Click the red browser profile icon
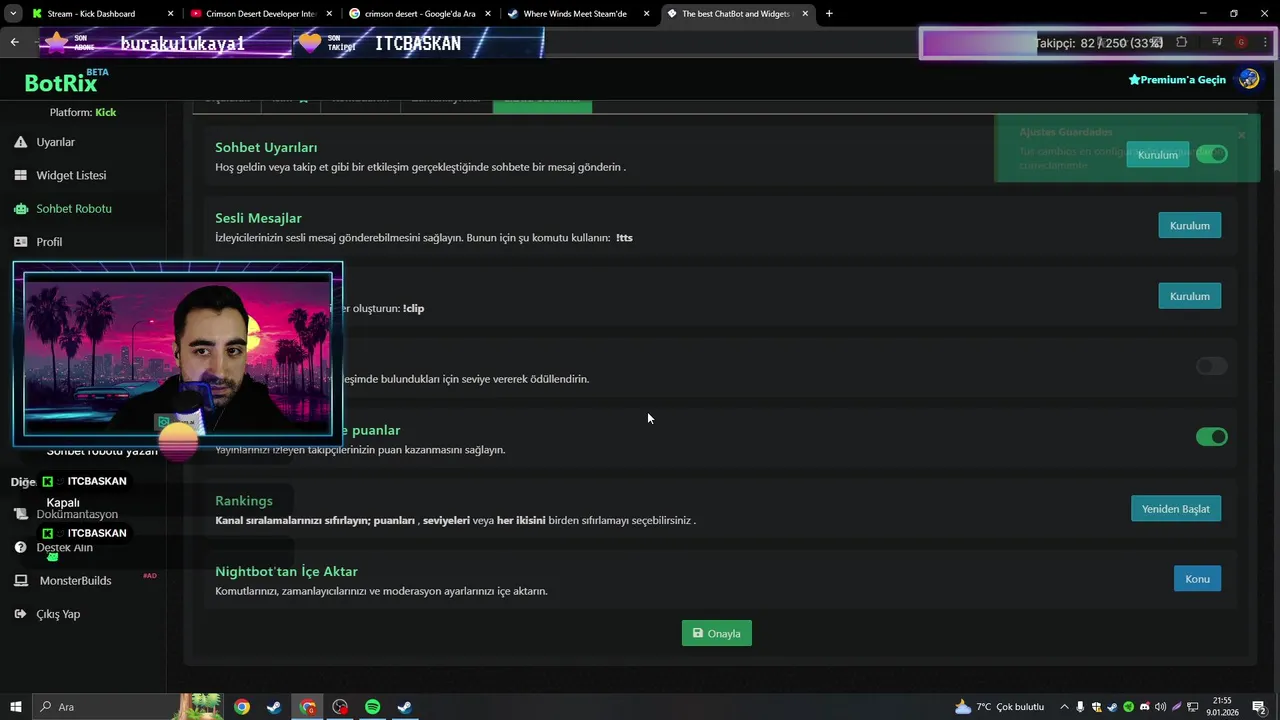Viewport: 1280px width, 720px height. (1241, 42)
